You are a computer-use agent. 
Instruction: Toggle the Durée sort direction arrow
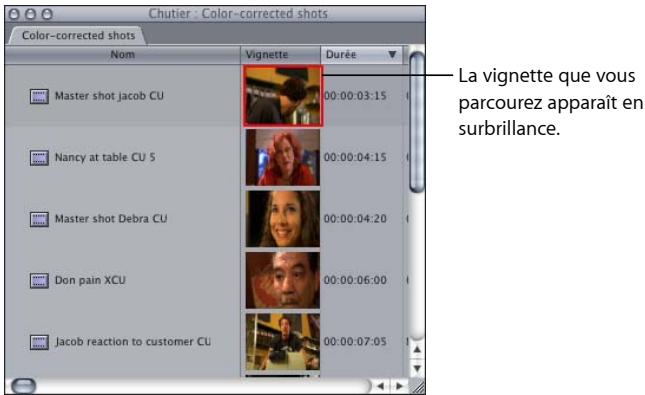[x=392, y=54]
